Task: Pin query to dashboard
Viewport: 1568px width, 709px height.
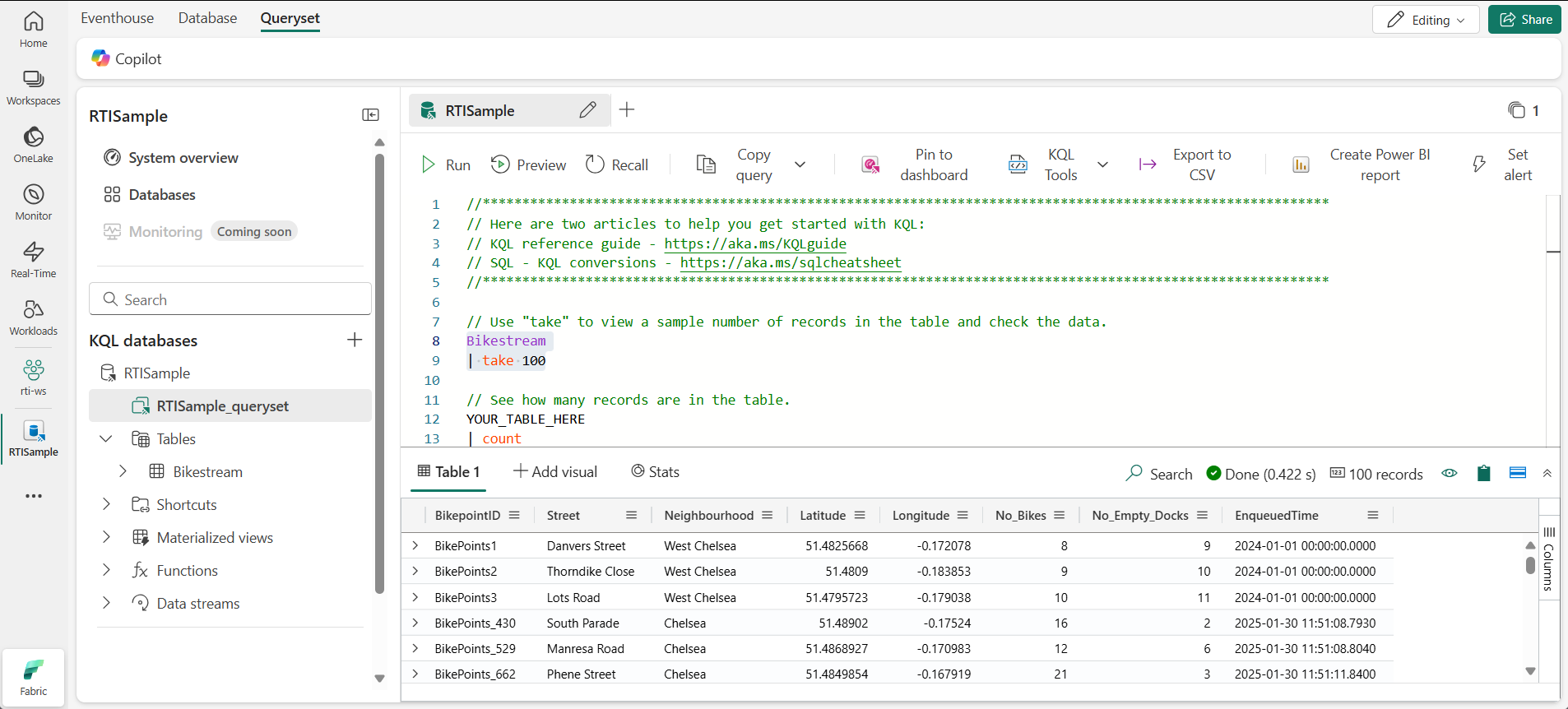Action: pos(914,165)
